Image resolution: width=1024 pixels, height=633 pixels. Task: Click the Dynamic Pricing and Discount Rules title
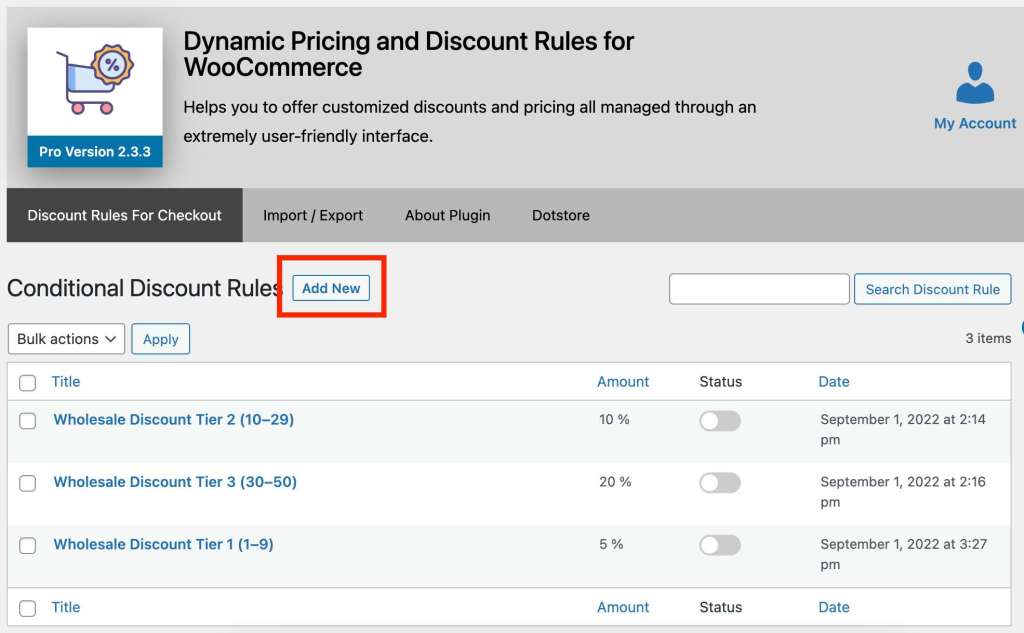[x=408, y=54]
